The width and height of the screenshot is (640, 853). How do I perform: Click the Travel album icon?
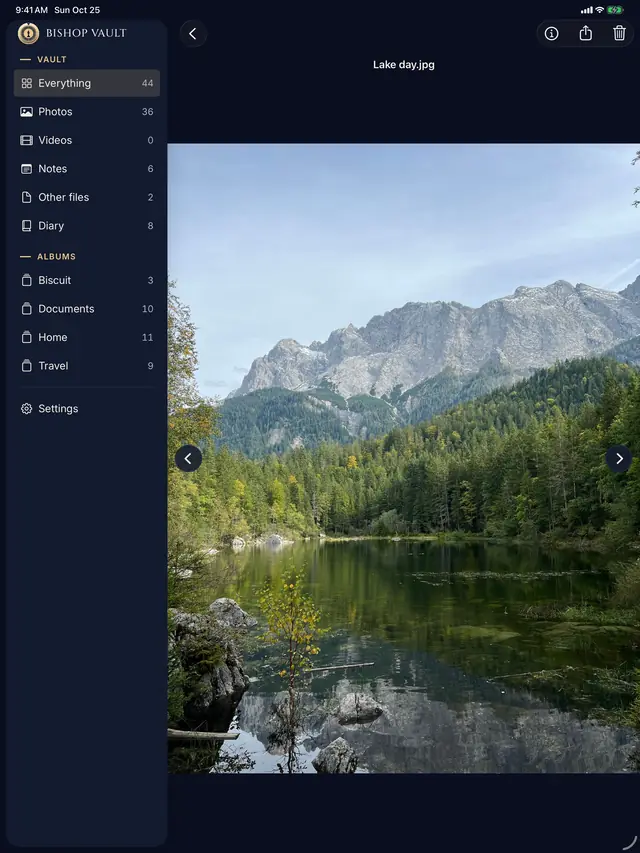(26, 366)
